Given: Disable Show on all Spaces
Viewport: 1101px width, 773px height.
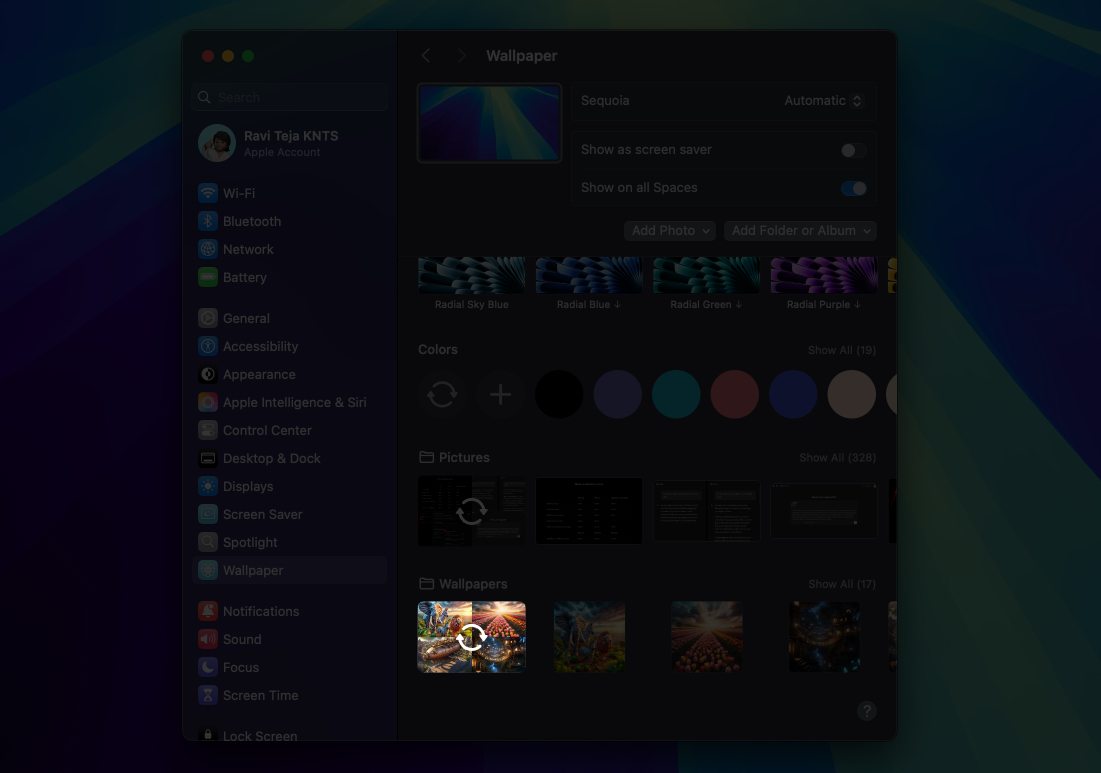Looking at the screenshot, I should coord(853,187).
